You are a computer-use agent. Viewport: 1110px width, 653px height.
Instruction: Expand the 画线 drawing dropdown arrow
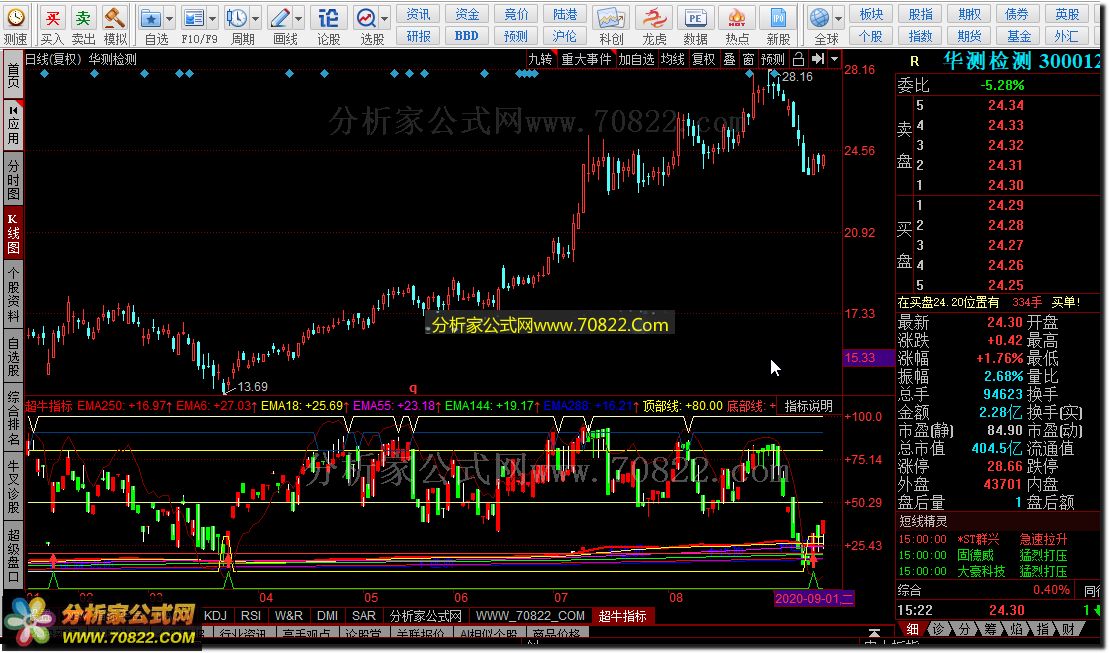(299, 18)
